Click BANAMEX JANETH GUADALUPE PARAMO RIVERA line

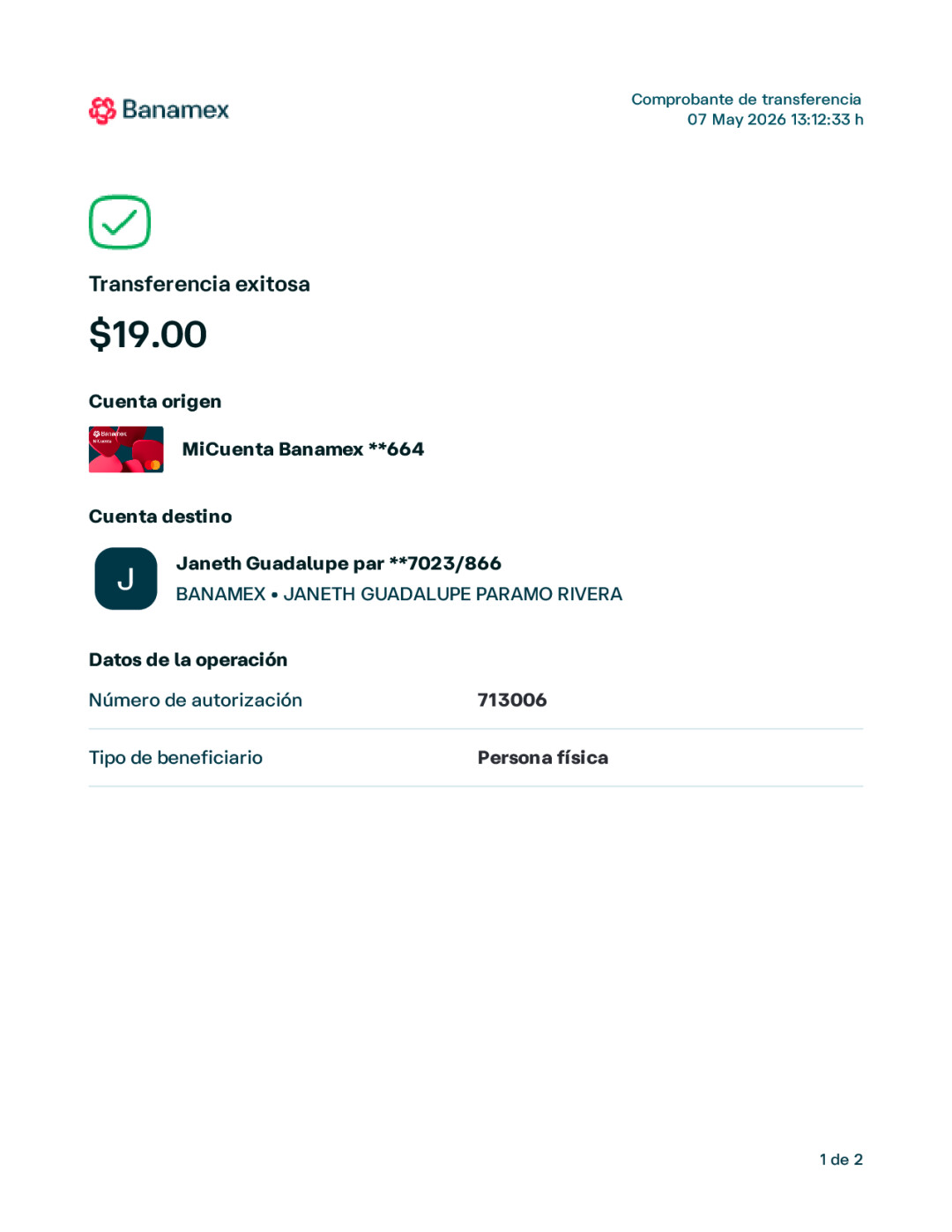(399, 594)
